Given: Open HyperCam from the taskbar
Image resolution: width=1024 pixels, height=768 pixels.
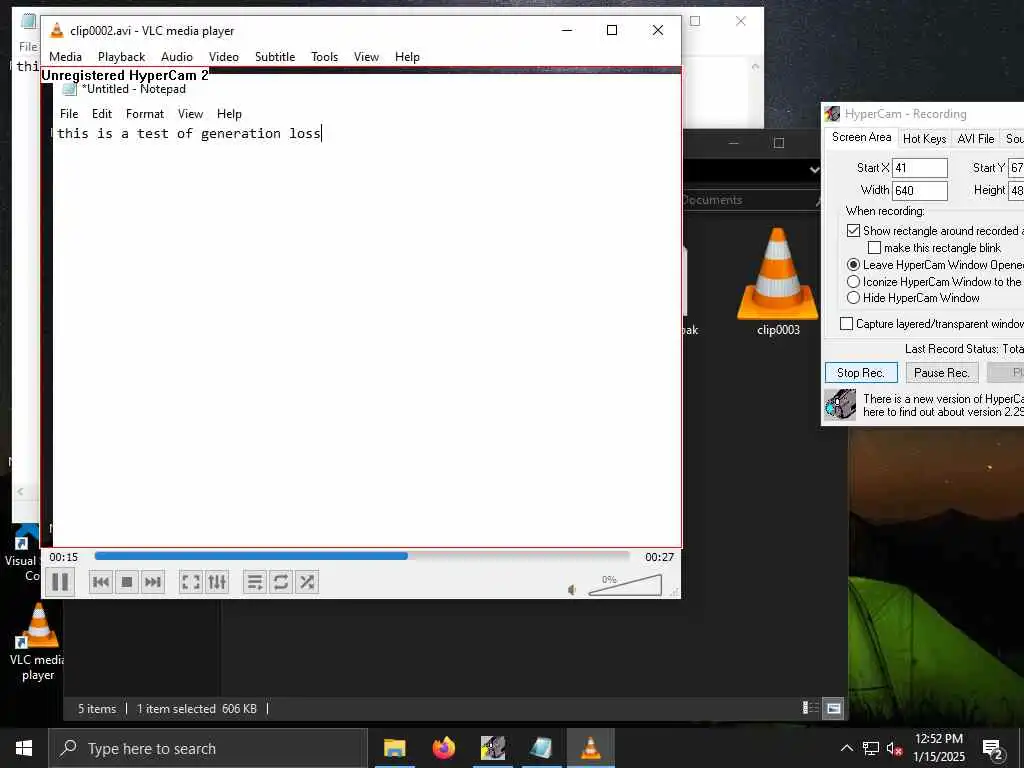Looking at the screenshot, I should (493, 748).
